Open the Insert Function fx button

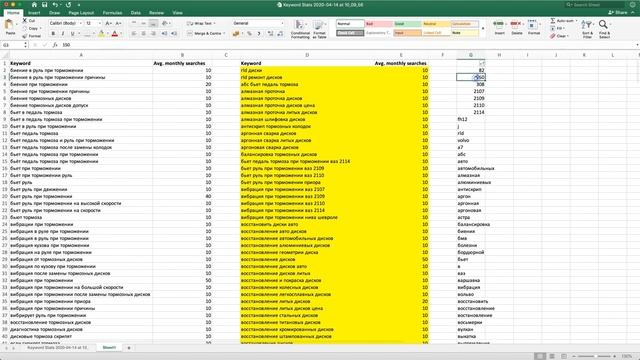55,45
